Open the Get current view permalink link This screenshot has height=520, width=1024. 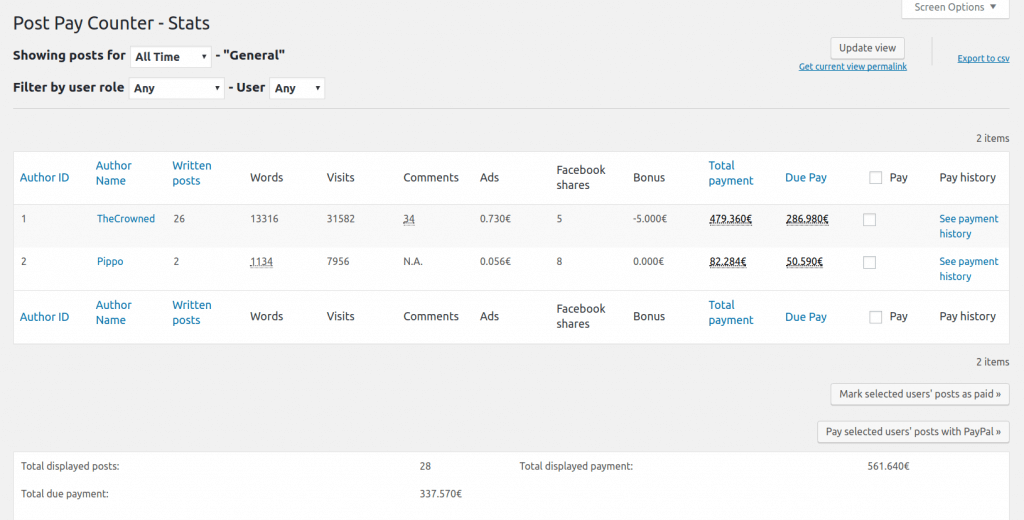[852, 67]
